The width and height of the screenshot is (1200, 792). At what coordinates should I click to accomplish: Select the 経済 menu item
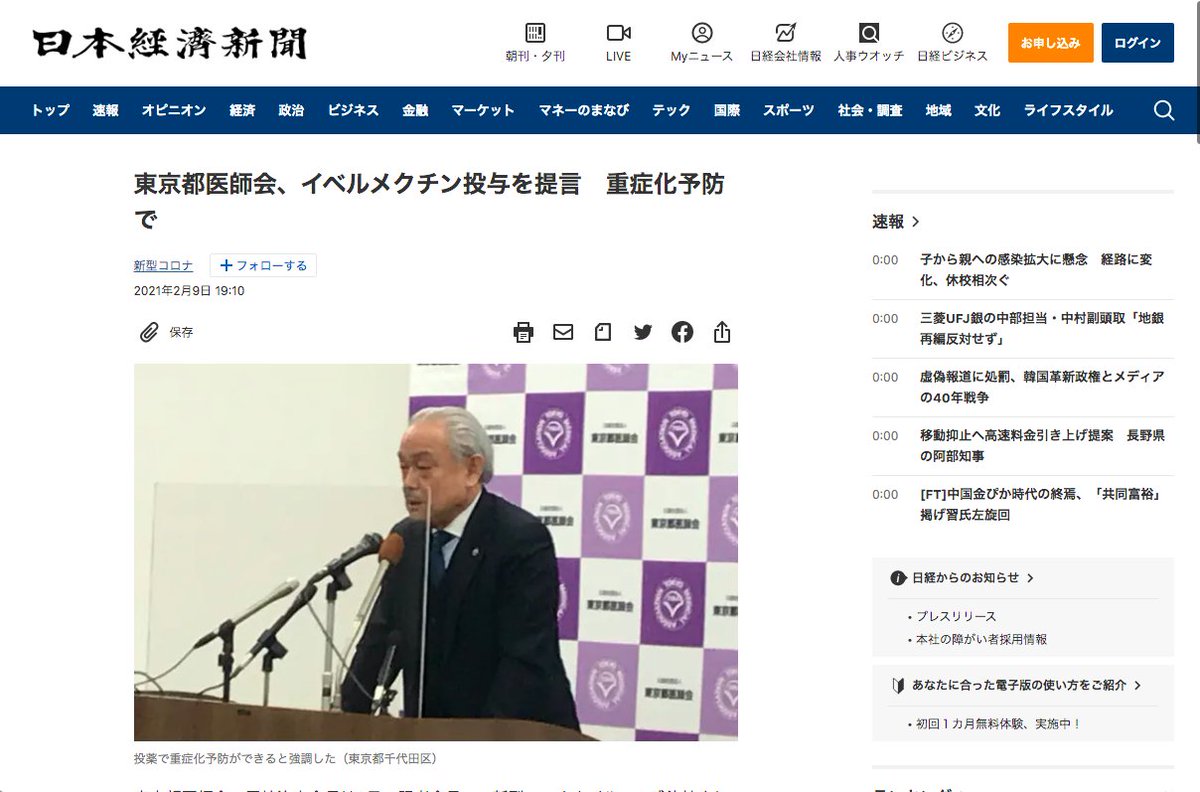point(242,110)
